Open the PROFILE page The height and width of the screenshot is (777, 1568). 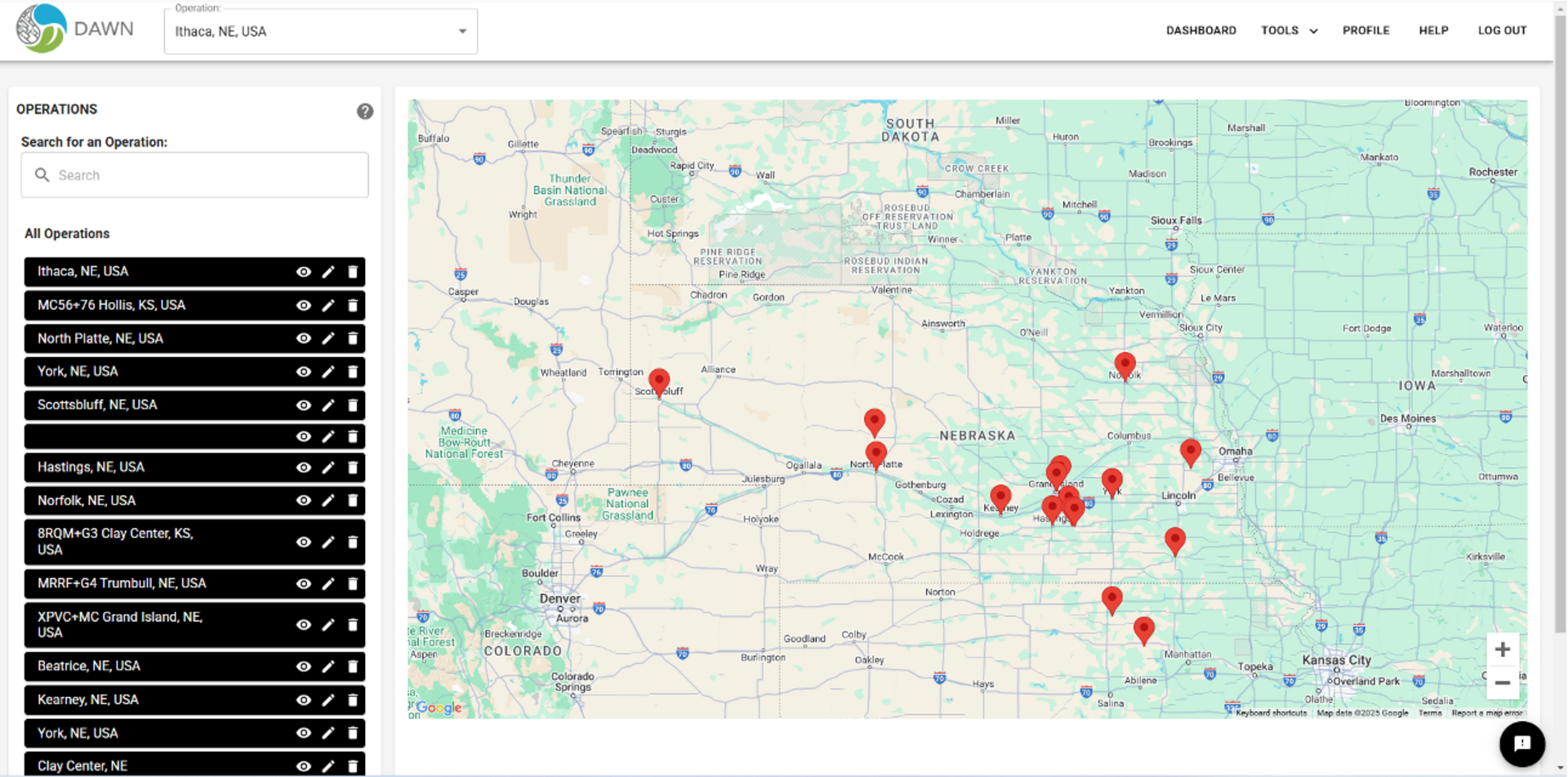tap(1365, 30)
